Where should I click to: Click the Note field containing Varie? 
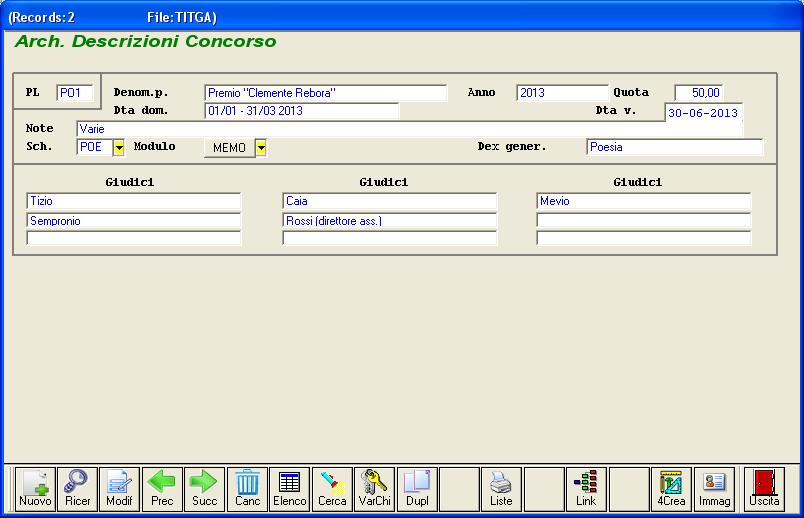(409, 129)
